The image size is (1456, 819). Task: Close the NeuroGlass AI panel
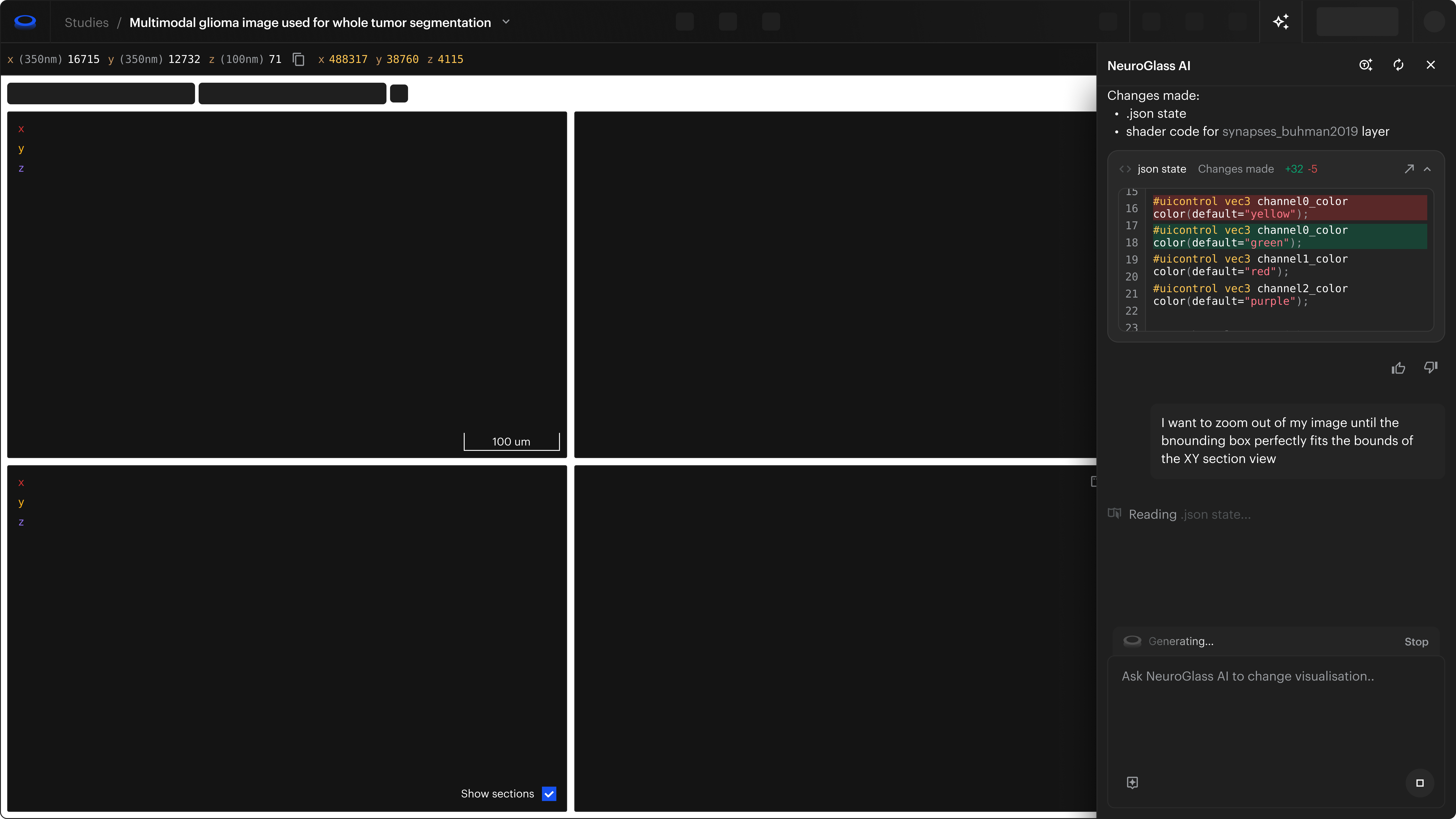(1431, 65)
